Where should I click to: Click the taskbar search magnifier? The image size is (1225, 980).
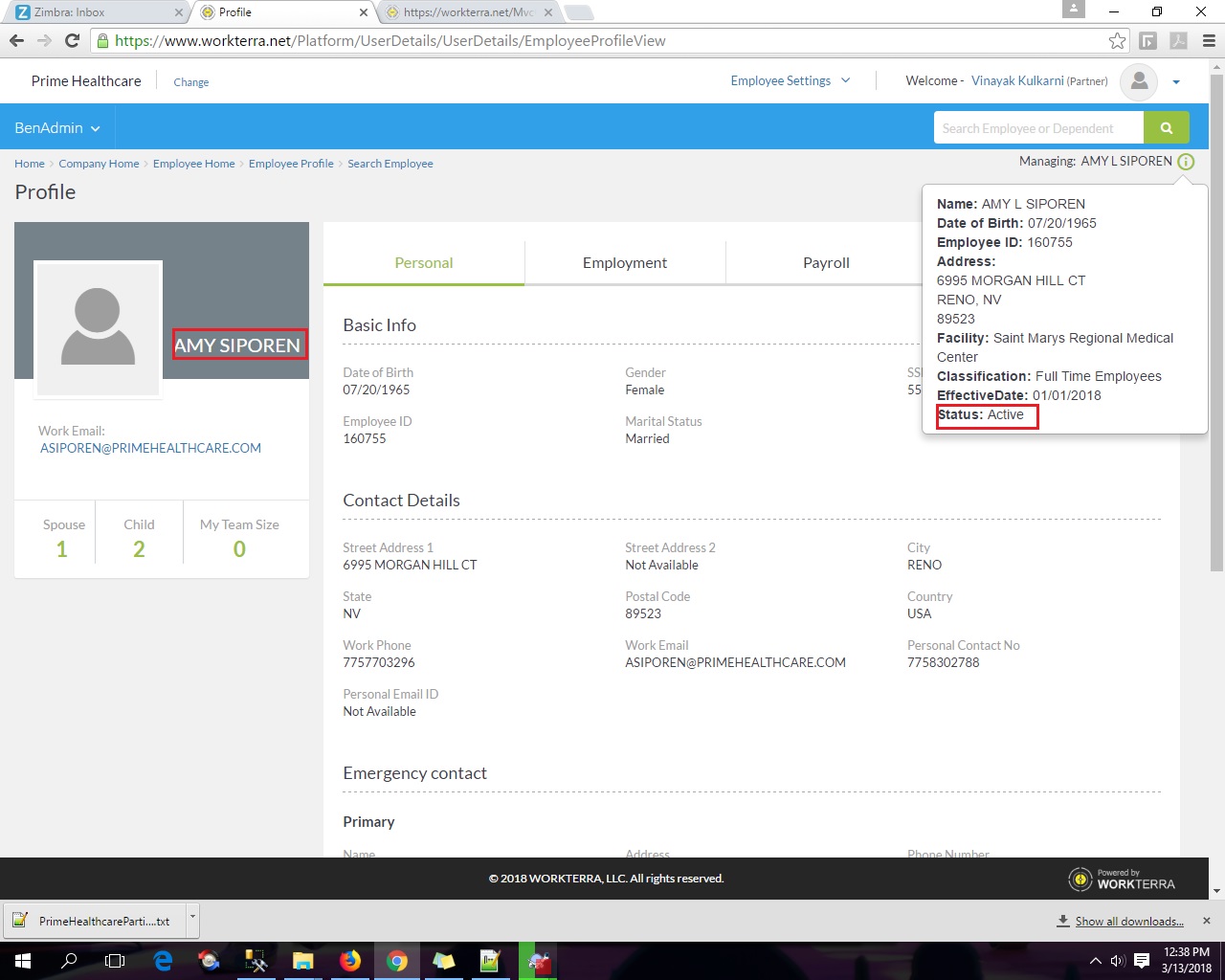pyautogui.click(x=69, y=961)
